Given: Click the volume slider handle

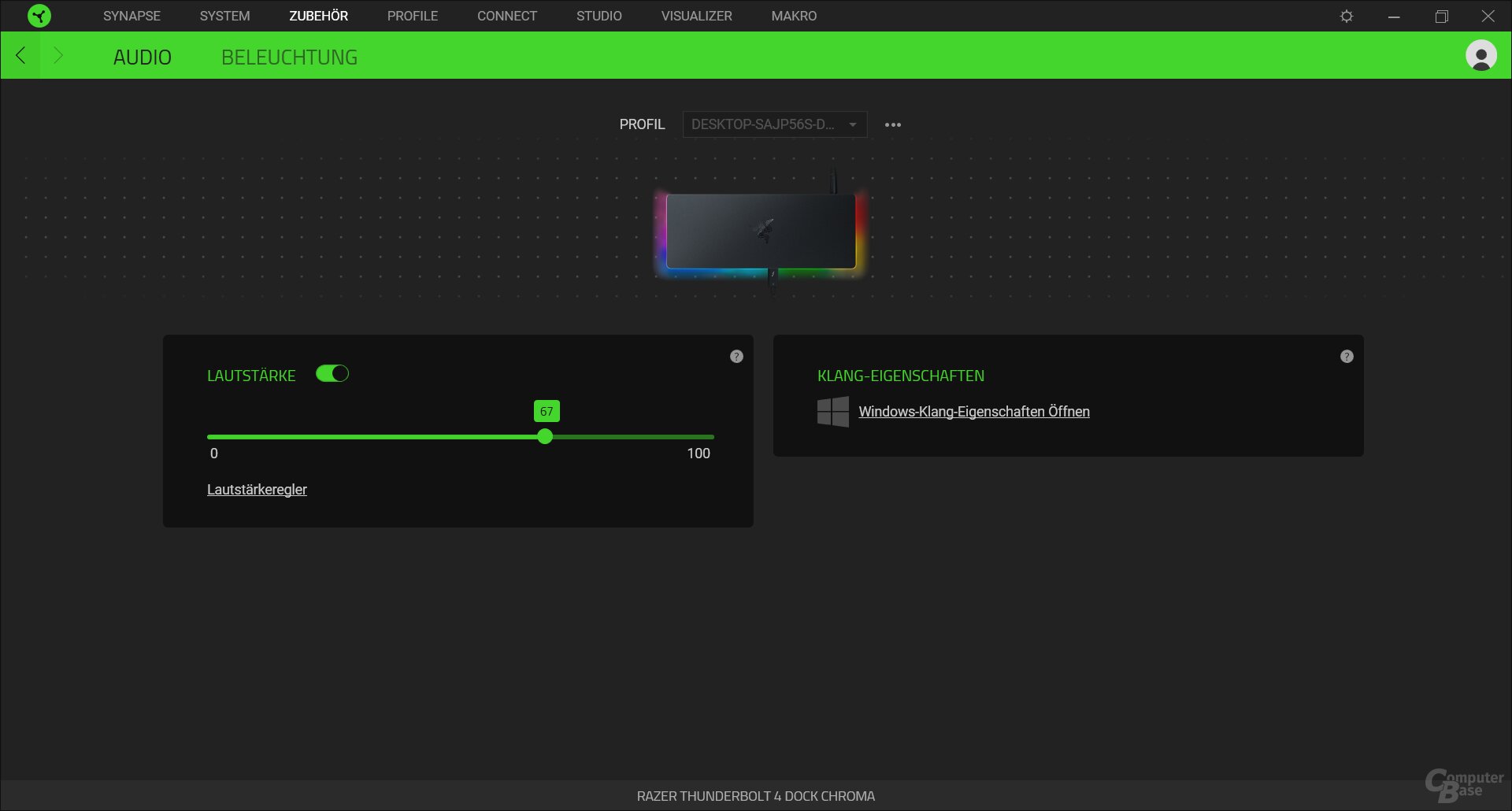Looking at the screenshot, I should (545, 437).
